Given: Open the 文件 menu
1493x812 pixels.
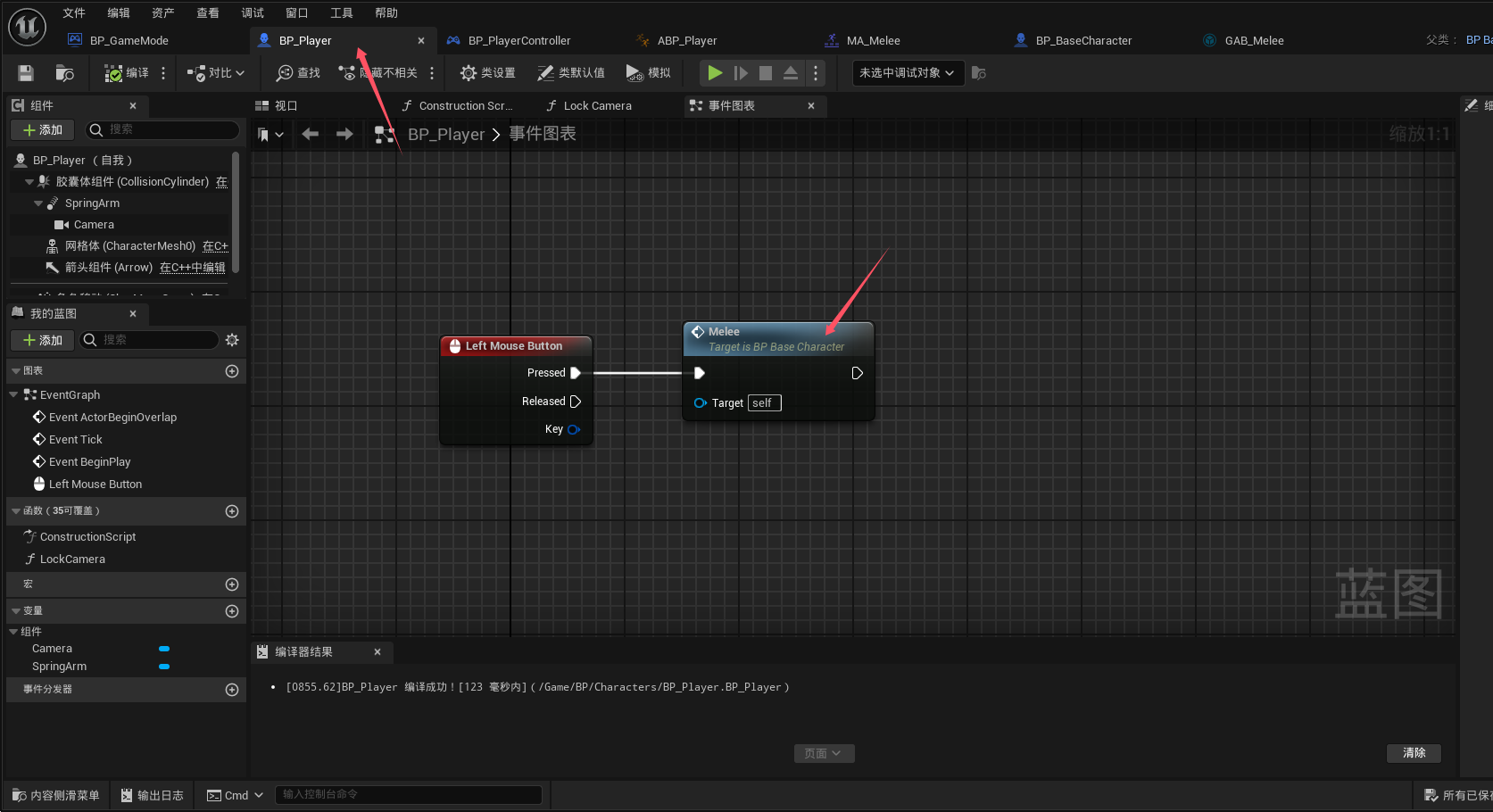Looking at the screenshot, I should pyautogui.click(x=74, y=12).
